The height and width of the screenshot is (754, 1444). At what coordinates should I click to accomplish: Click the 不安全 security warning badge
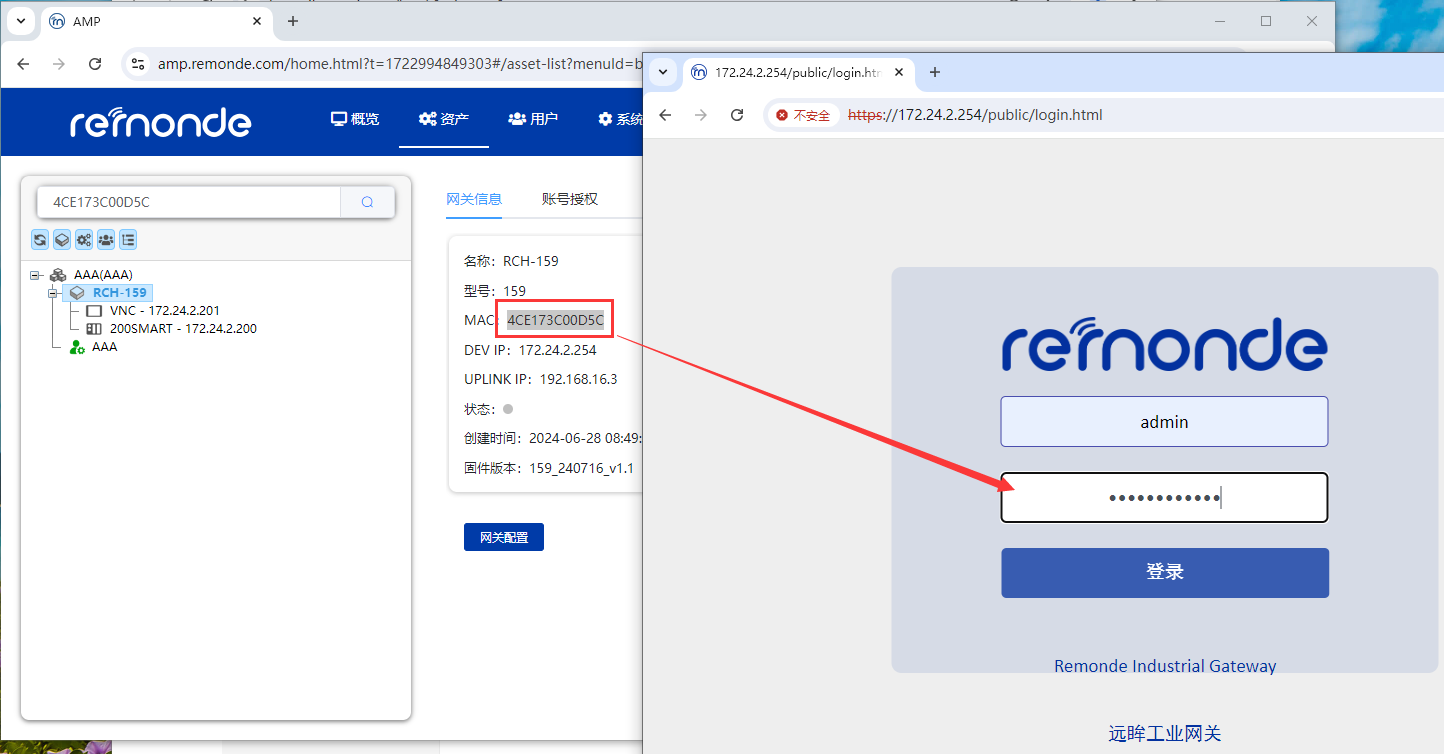[x=803, y=115]
